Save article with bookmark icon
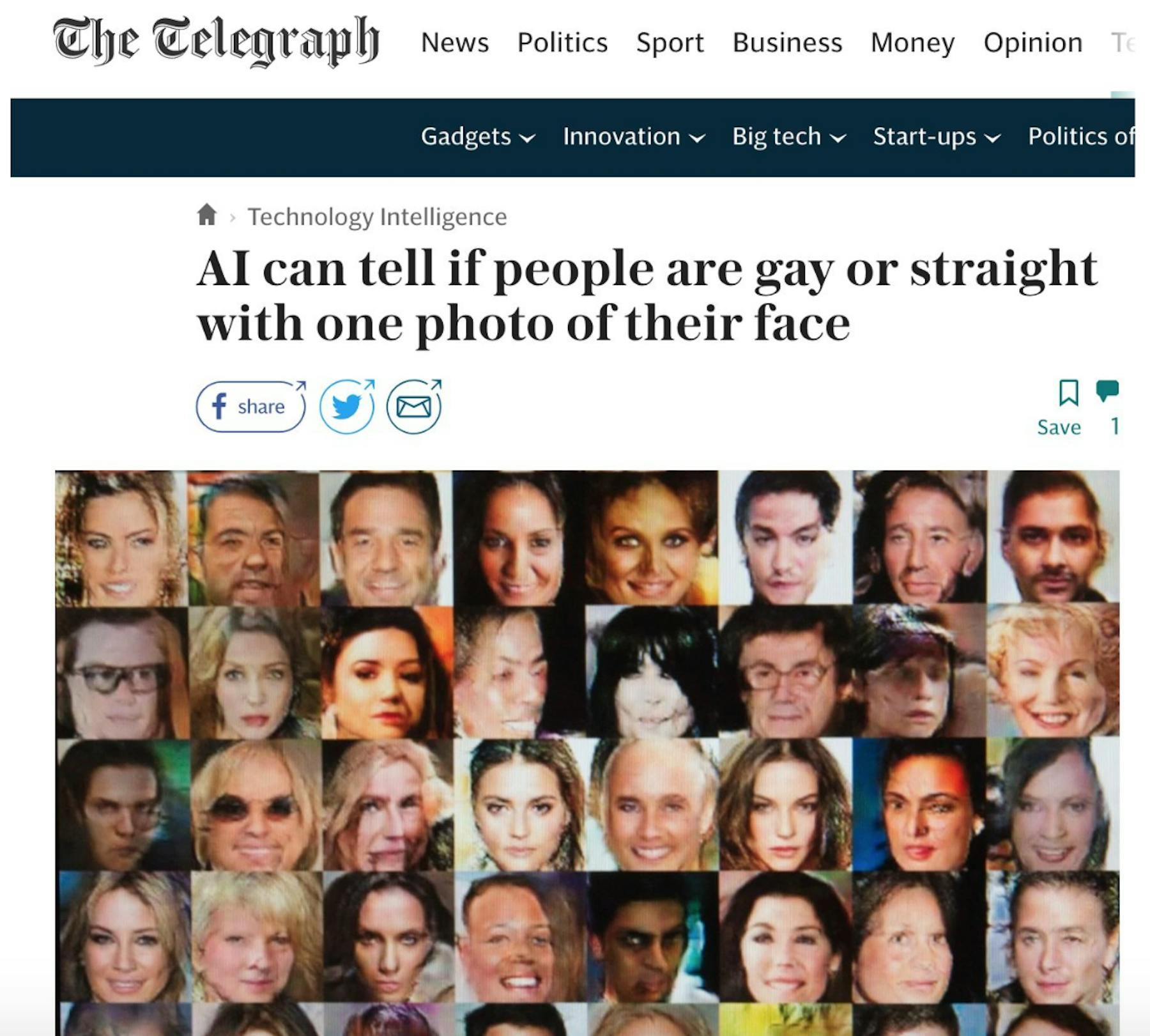The width and height of the screenshot is (1150, 1036). (1068, 393)
